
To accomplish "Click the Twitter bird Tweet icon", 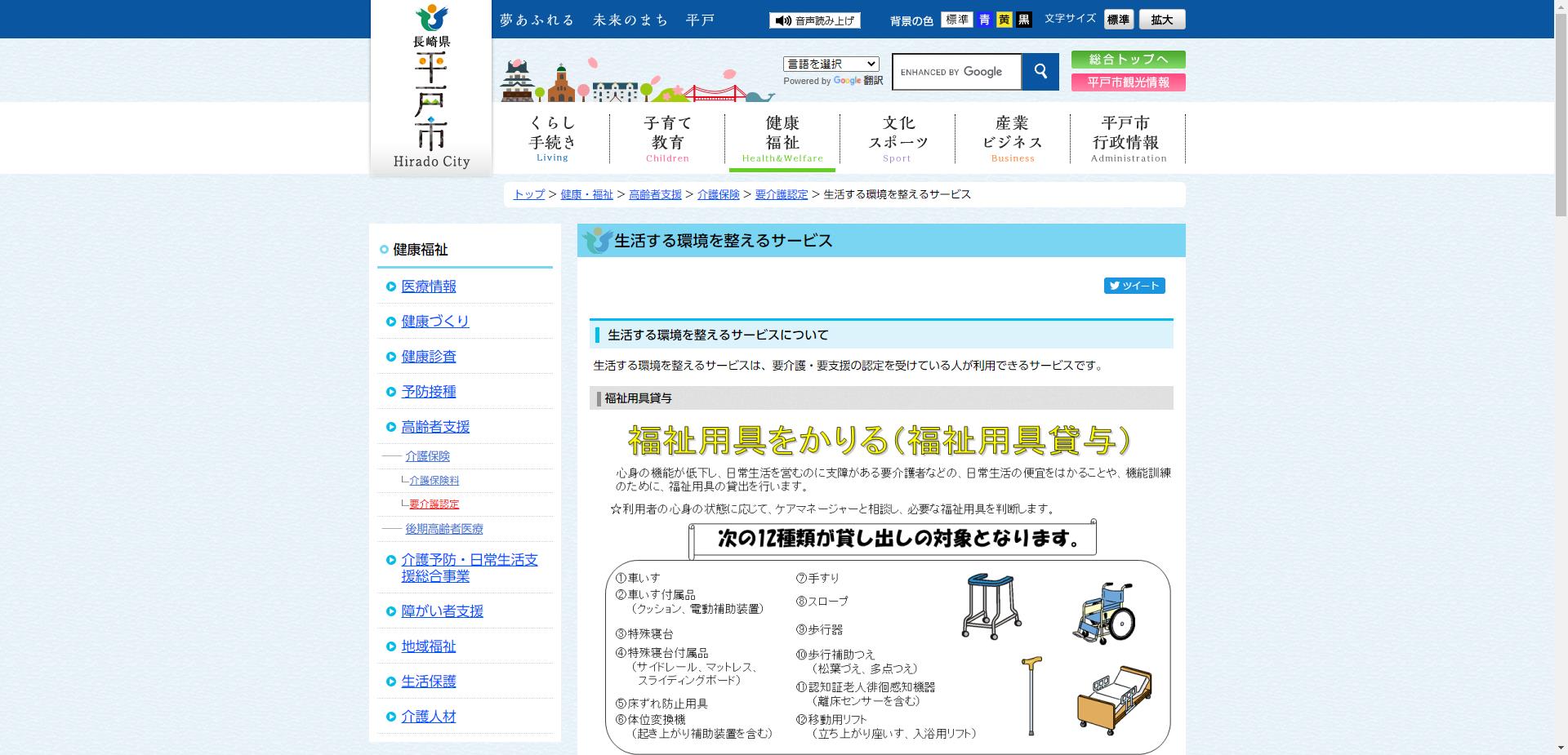I will coord(1116,286).
